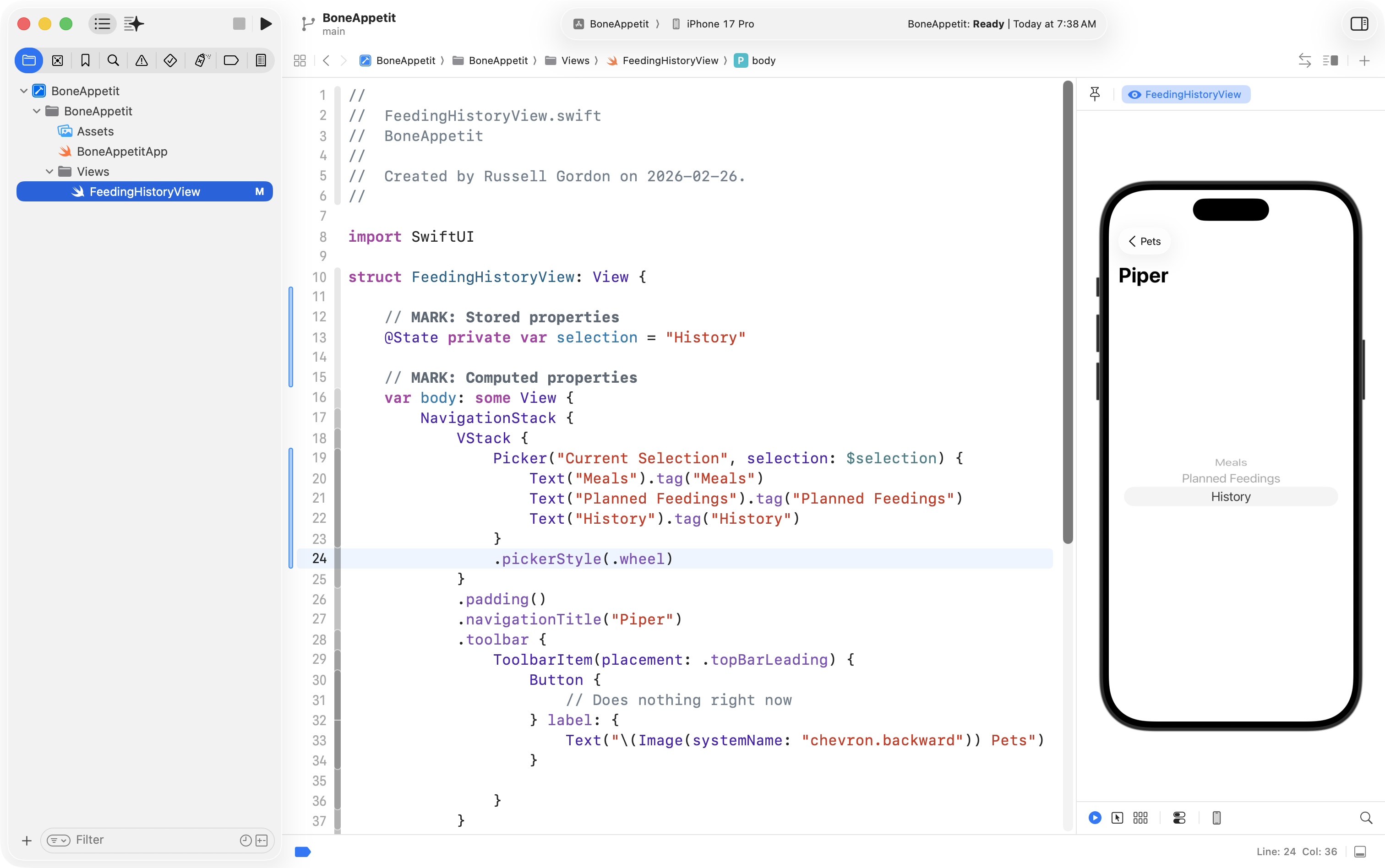Run the project with the play button

tap(265, 23)
